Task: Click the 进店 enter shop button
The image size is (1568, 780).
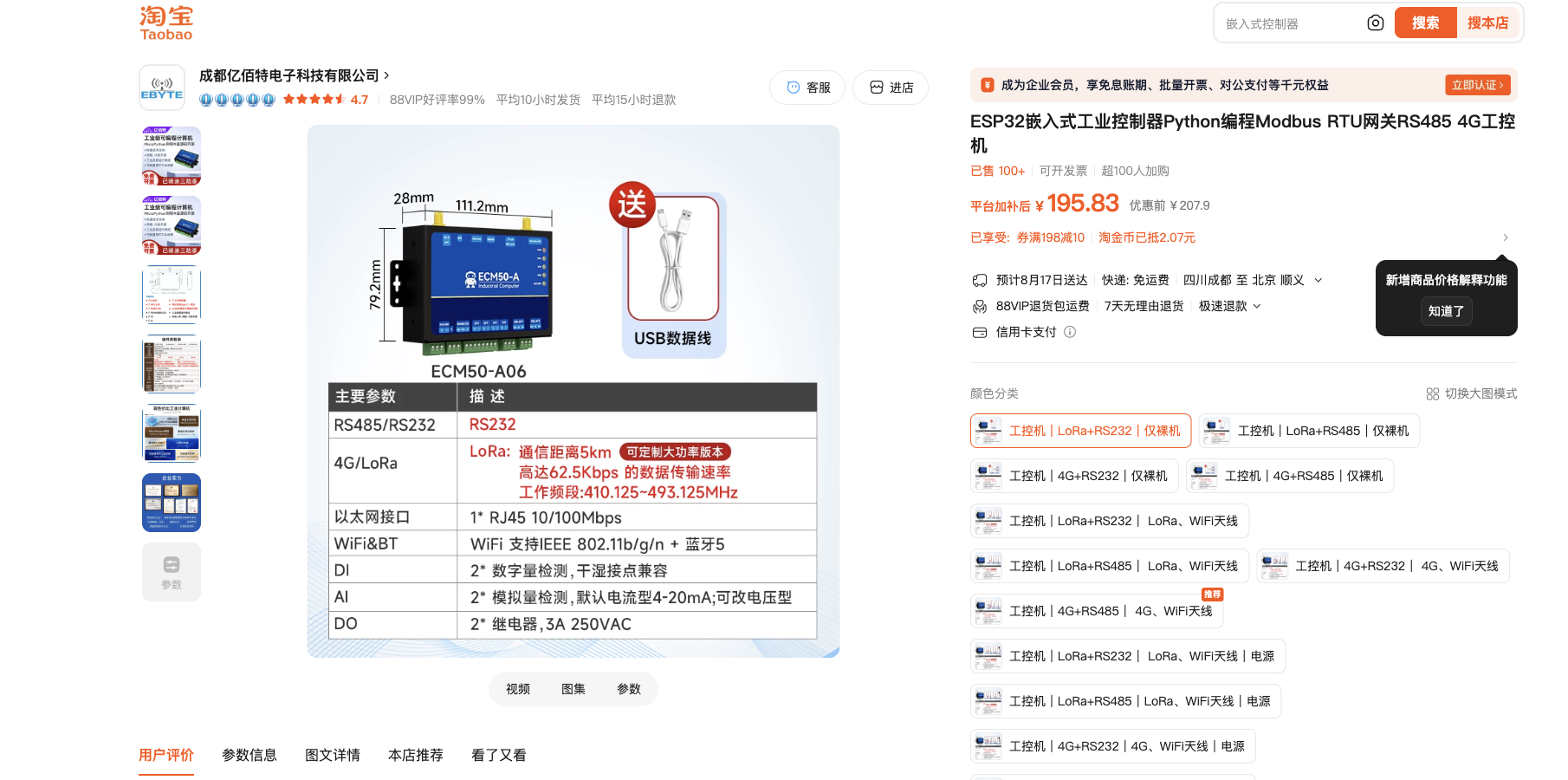Action: (x=891, y=88)
